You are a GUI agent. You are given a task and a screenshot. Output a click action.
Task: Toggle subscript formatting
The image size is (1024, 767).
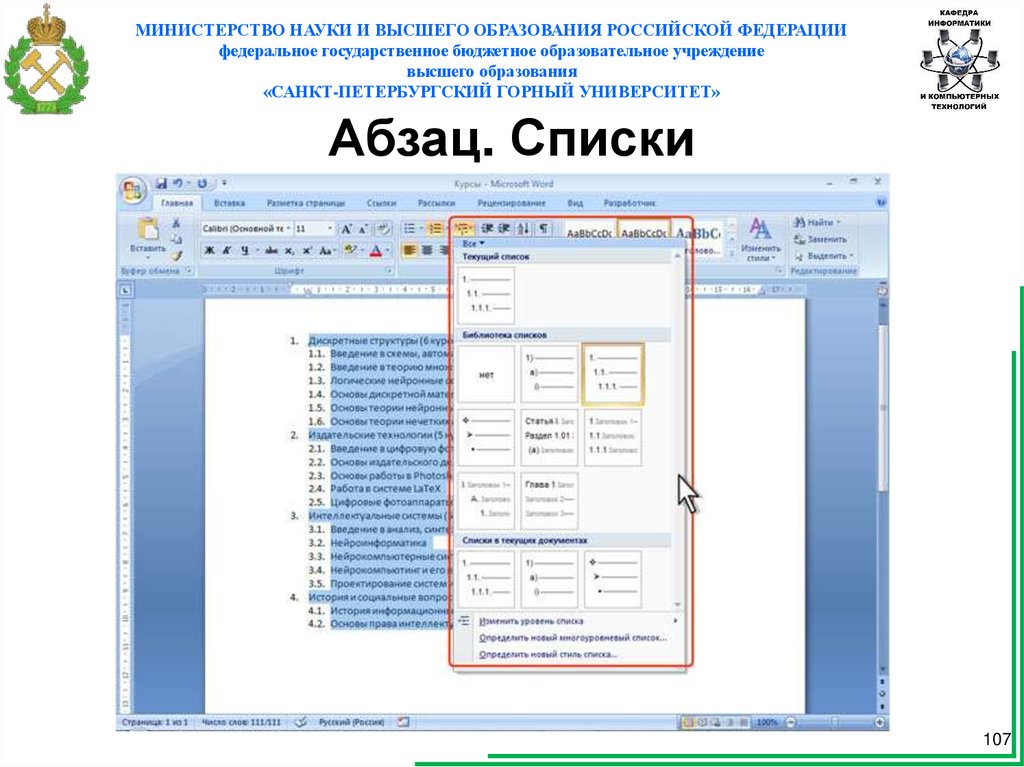coord(289,250)
